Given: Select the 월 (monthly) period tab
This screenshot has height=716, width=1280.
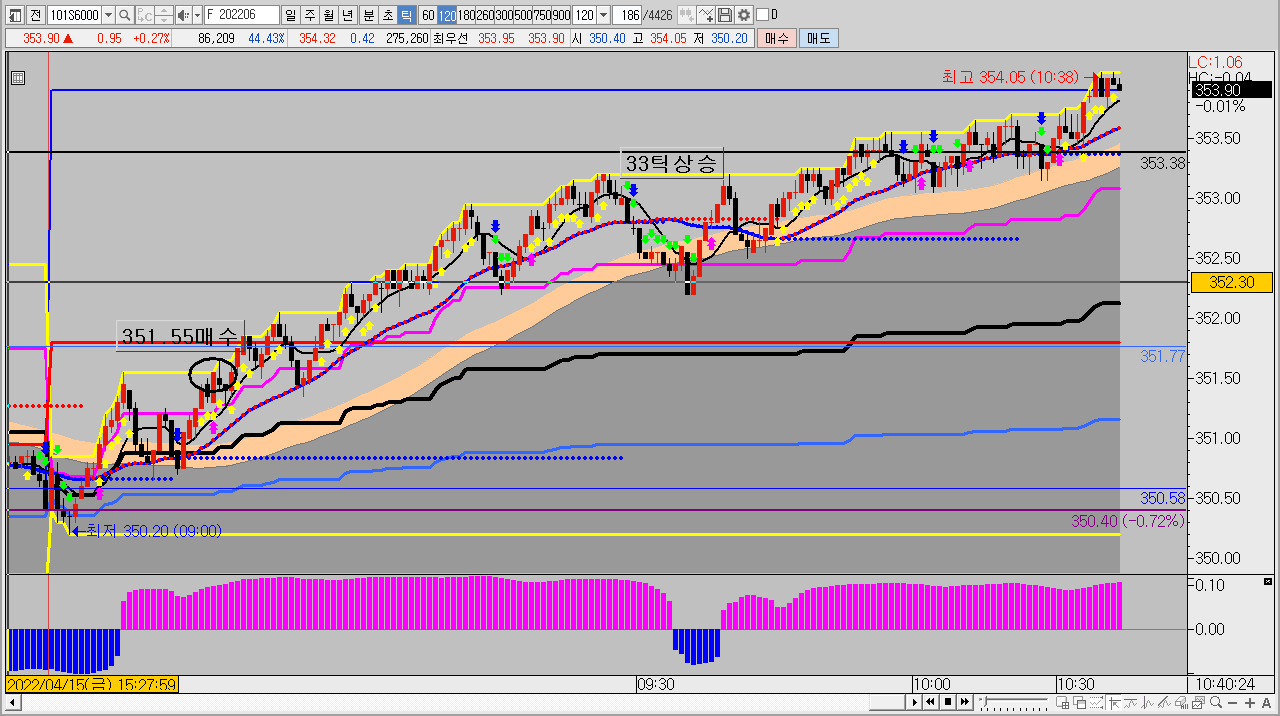Looking at the screenshot, I should coord(328,15).
